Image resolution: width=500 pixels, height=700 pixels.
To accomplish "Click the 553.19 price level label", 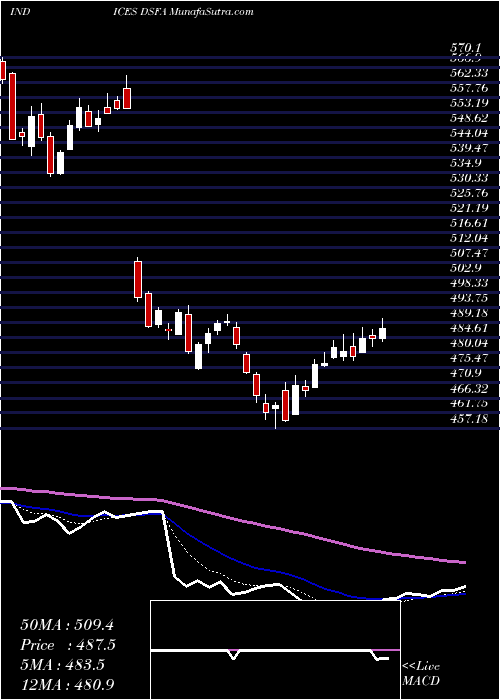I will (x=469, y=103).
